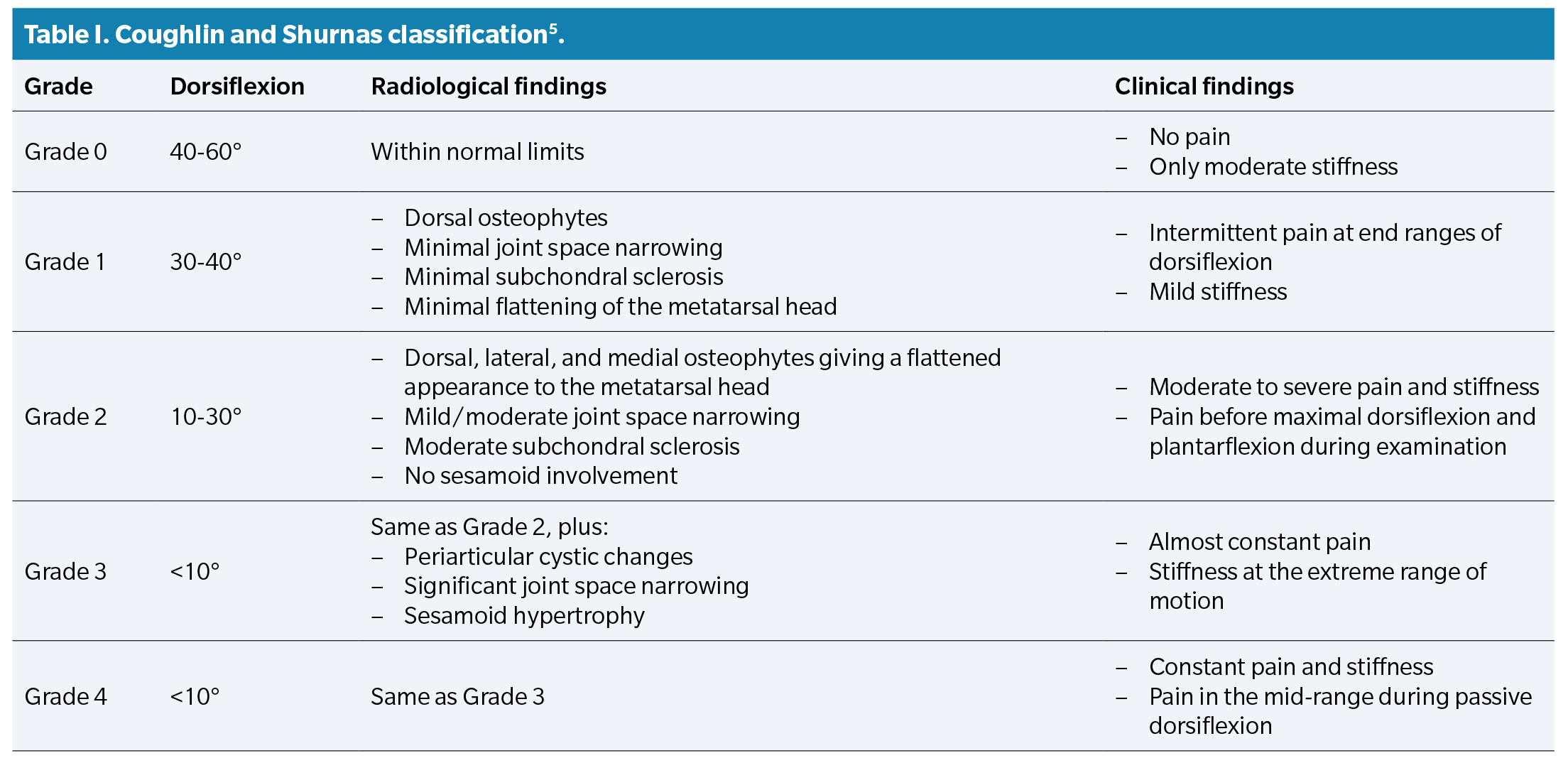Click the superscript 5 reference in title

[x=553, y=28]
